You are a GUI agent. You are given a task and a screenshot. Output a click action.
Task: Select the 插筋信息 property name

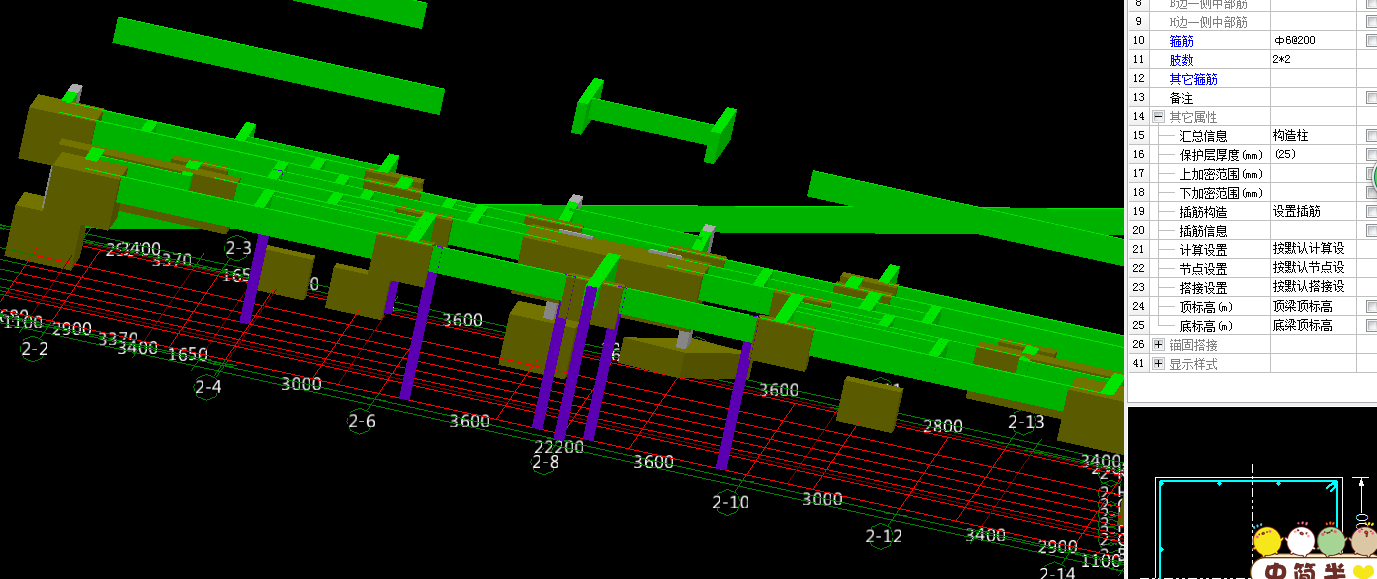[1203, 230]
